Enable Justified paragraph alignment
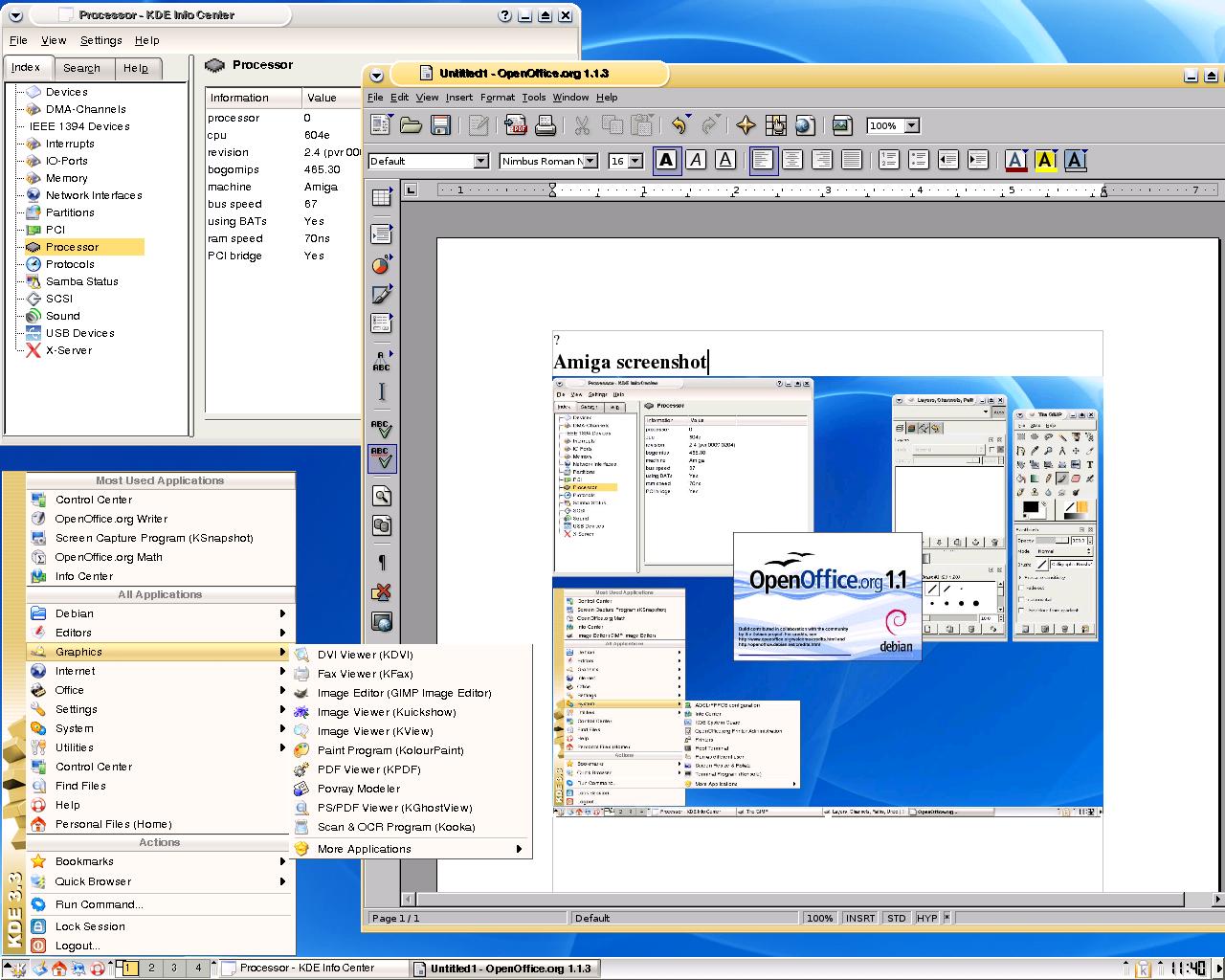Viewport: 1225px width, 980px height. 852,161
